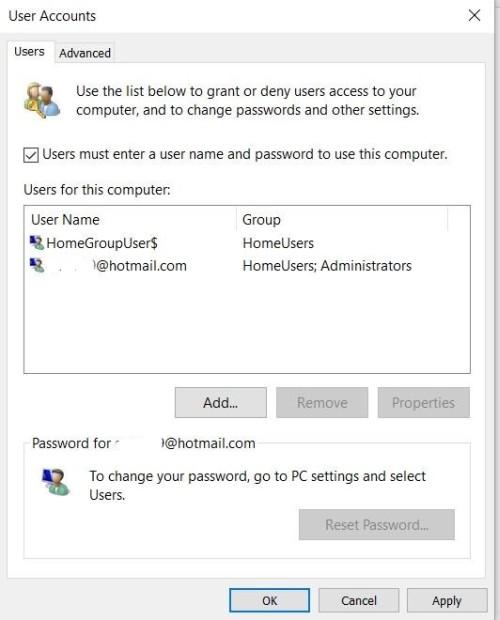Click the hotmail.com account user icon

[x=37, y=265]
